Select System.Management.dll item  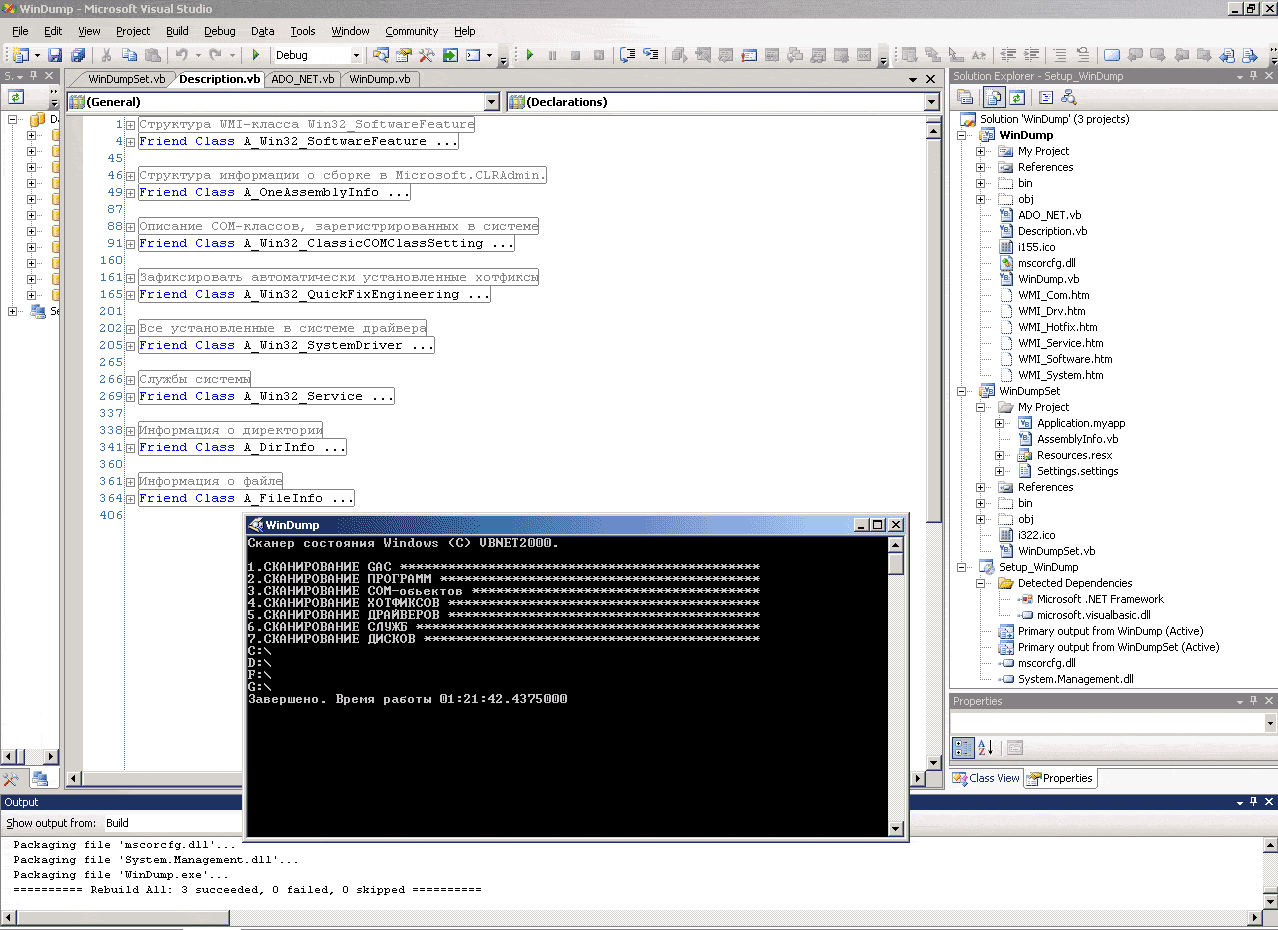click(x=1075, y=679)
